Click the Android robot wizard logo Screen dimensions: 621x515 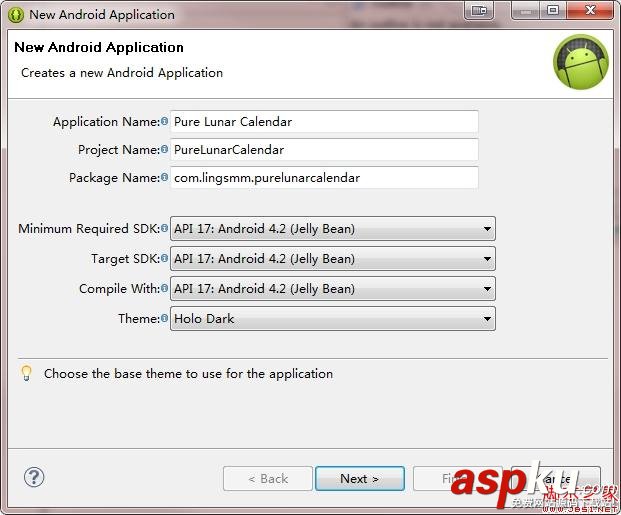581,62
